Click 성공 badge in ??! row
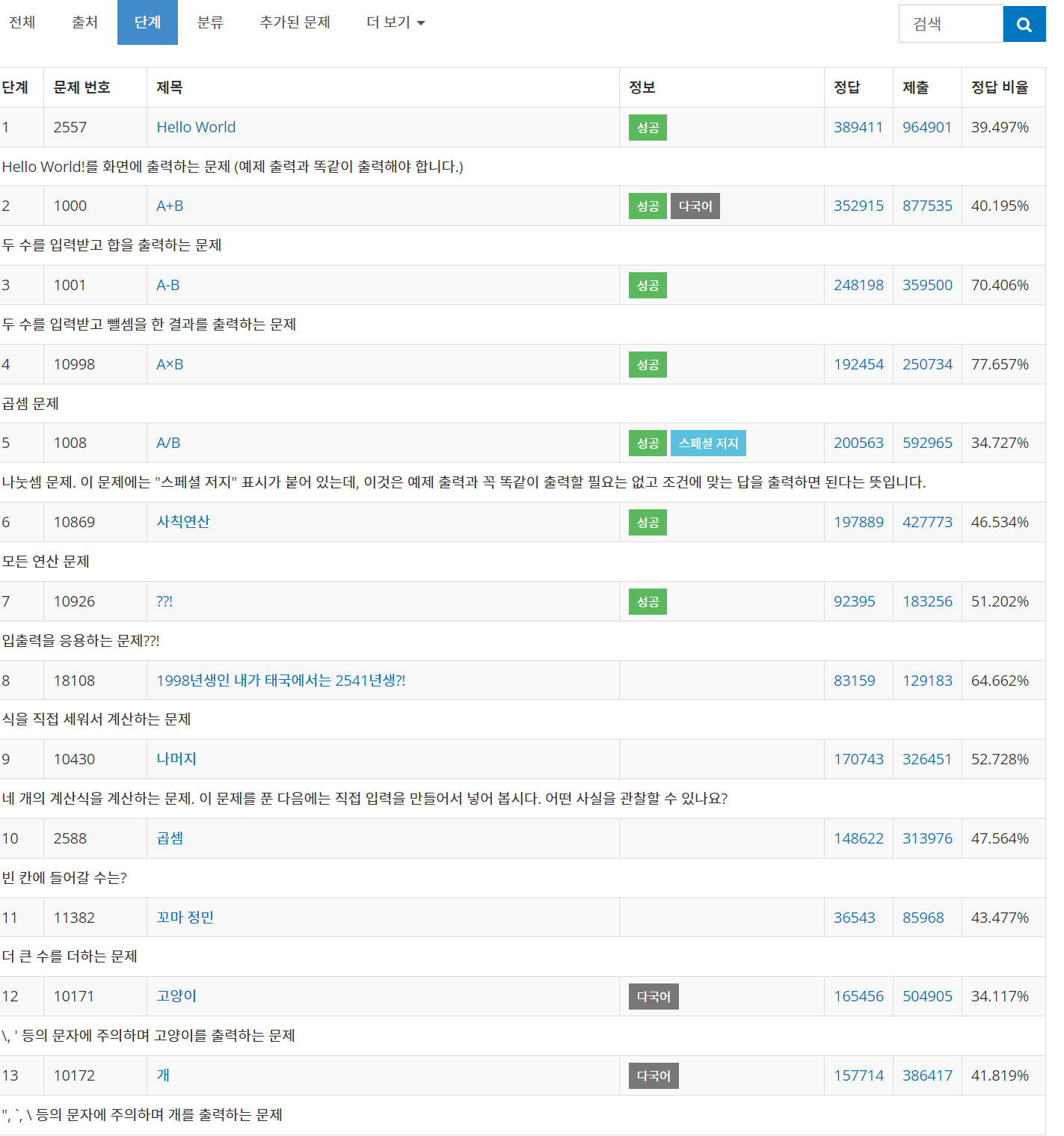The image size is (1064, 1136). pos(648,602)
